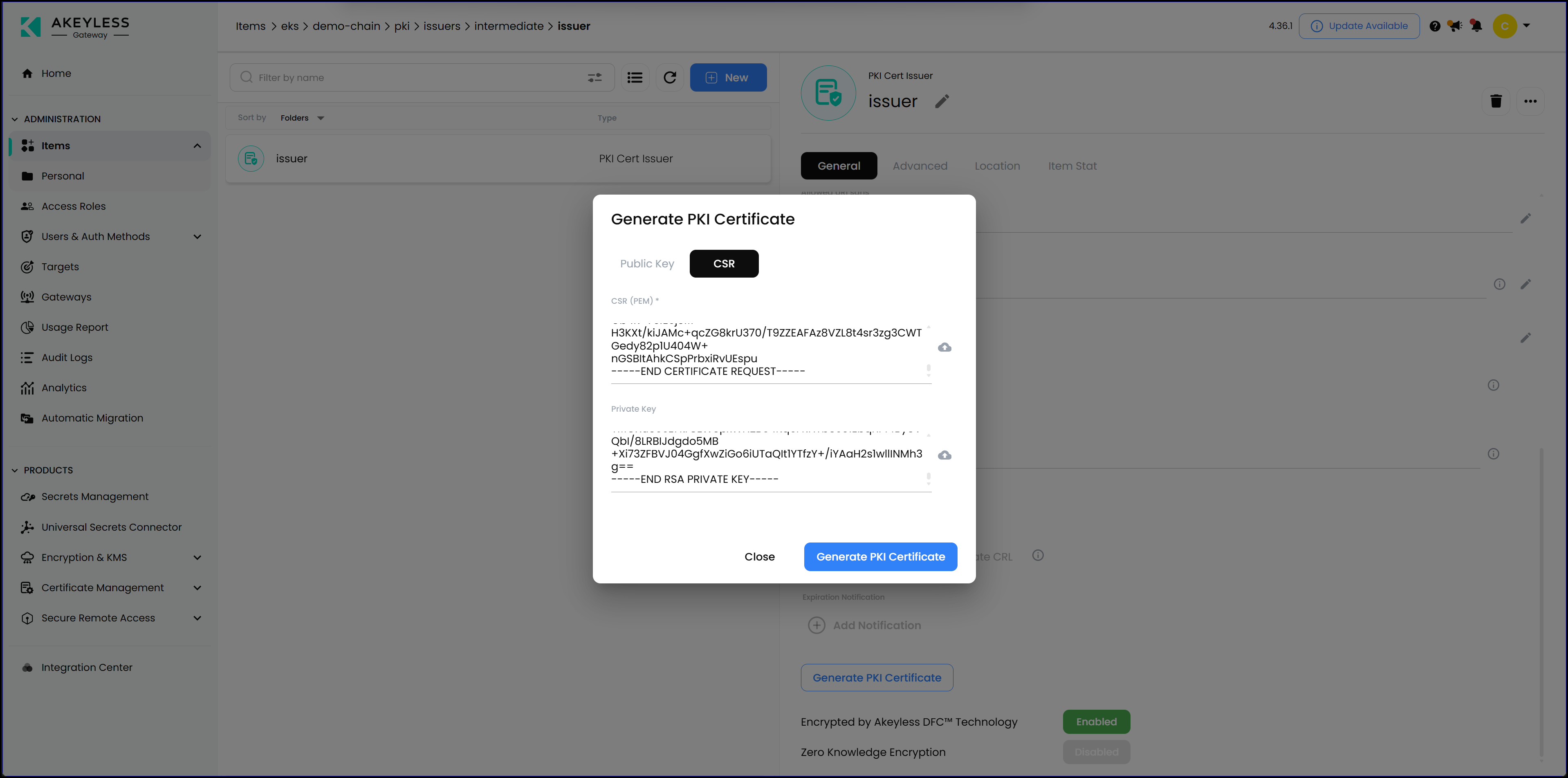Click the Update Available button

(x=1359, y=26)
